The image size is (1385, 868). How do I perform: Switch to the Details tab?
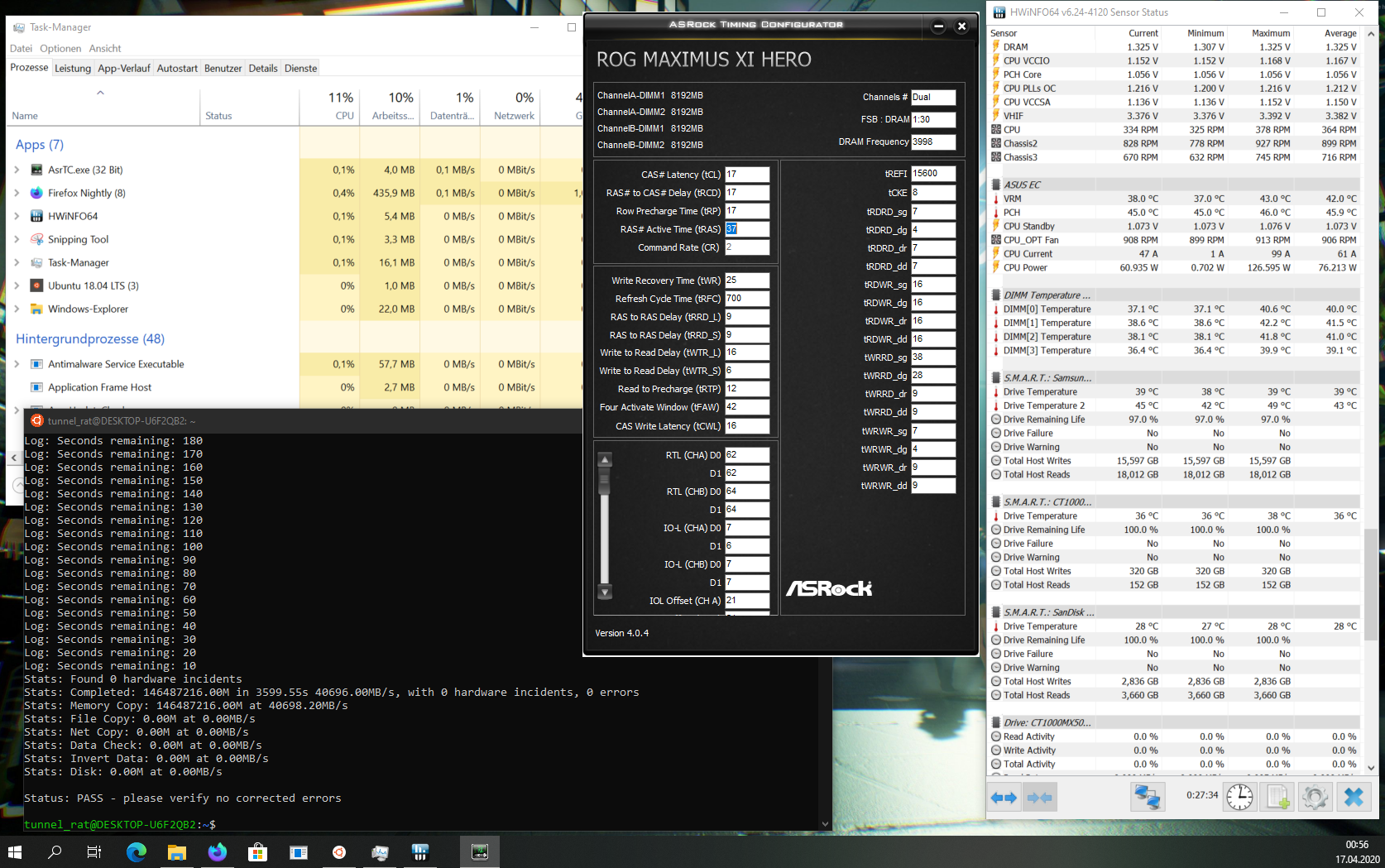[x=263, y=69]
